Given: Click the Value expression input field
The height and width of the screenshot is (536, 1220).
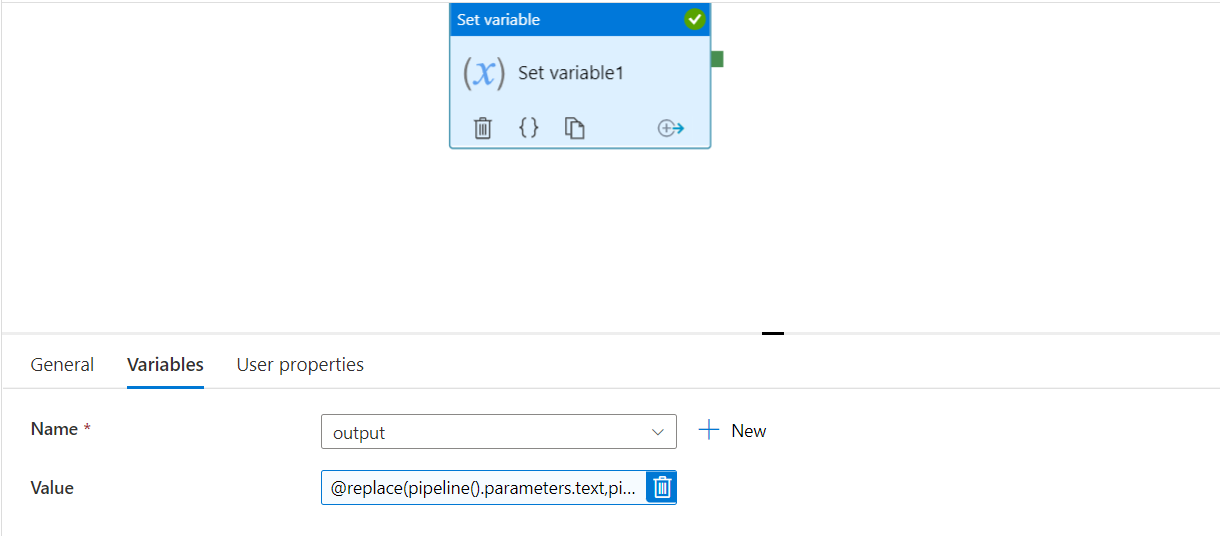Looking at the screenshot, I should coord(483,488).
